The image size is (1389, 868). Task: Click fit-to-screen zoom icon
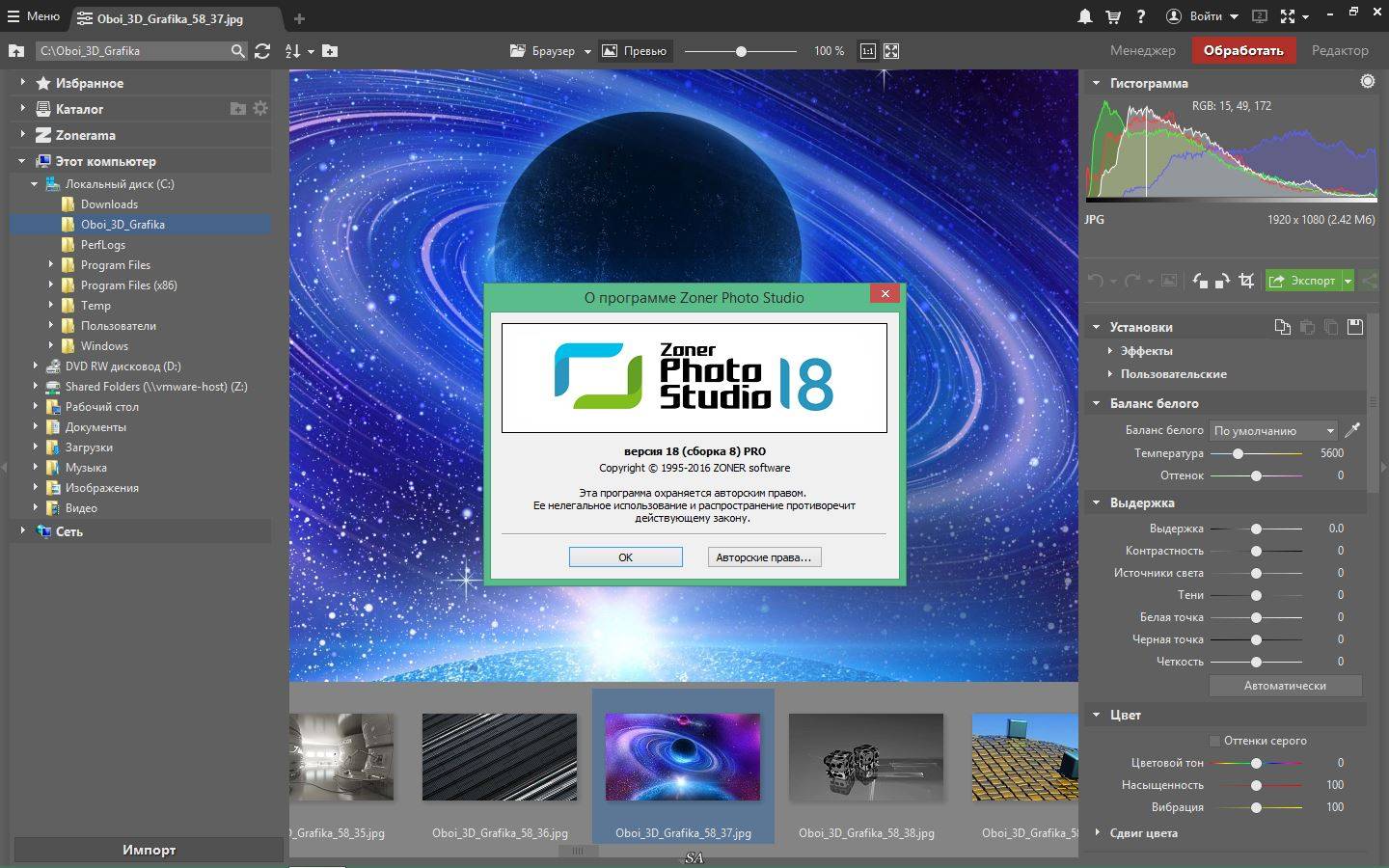(x=891, y=51)
